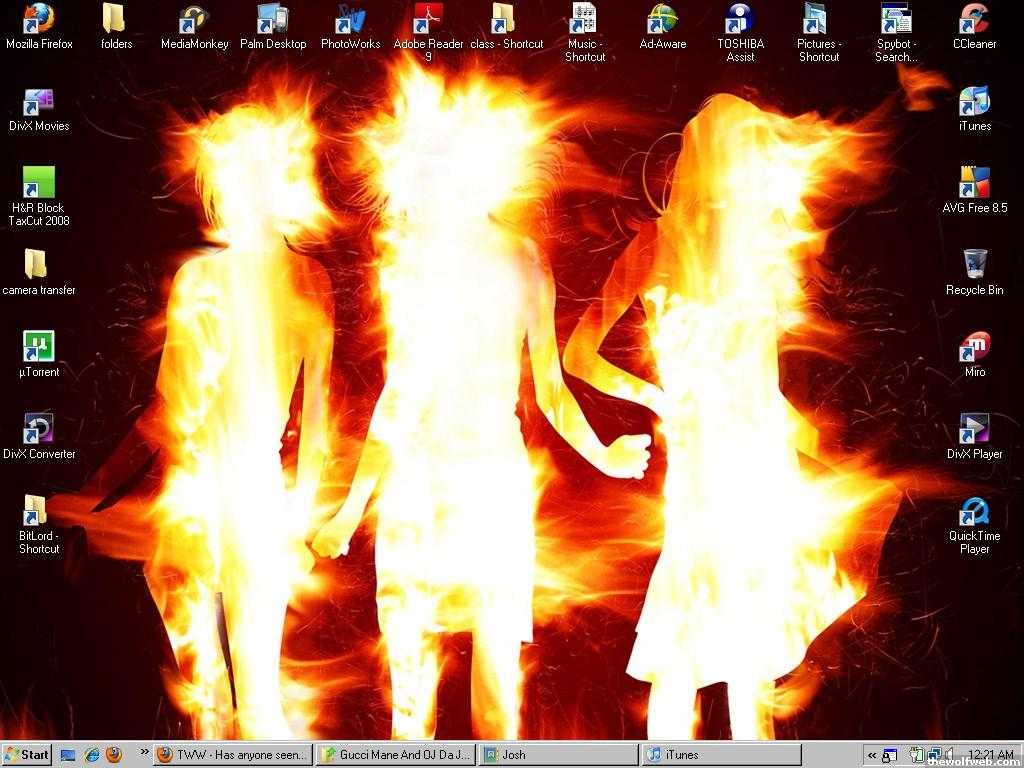Expand the Quick Launch overflow chevron
This screenshot has width=1024, height=768.
143,752
